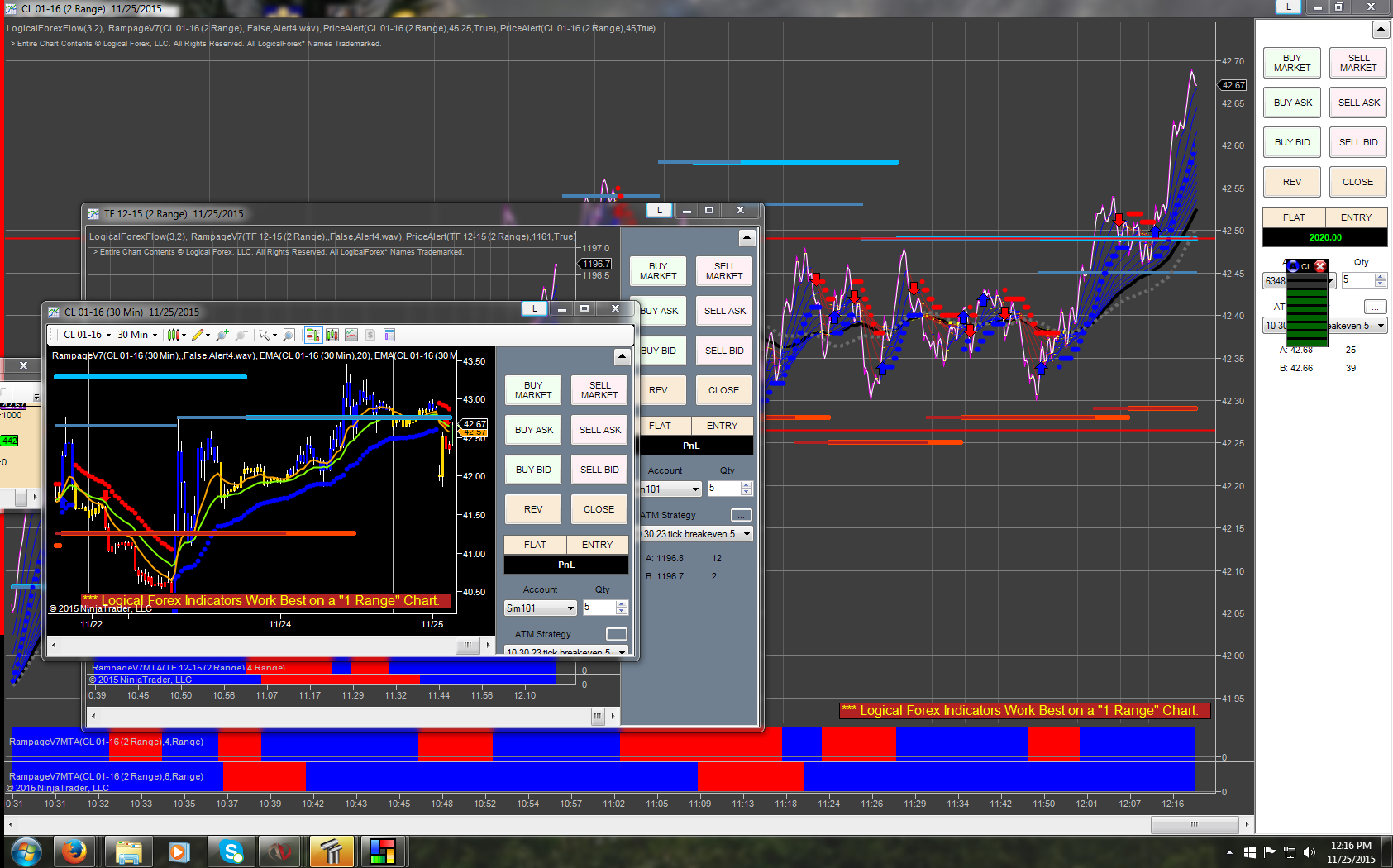Click the zoom in magnifier with plus
Image resolution: width=1393 pixels, height=868 pixels.
pyautogui.click(x=222, y=335)
